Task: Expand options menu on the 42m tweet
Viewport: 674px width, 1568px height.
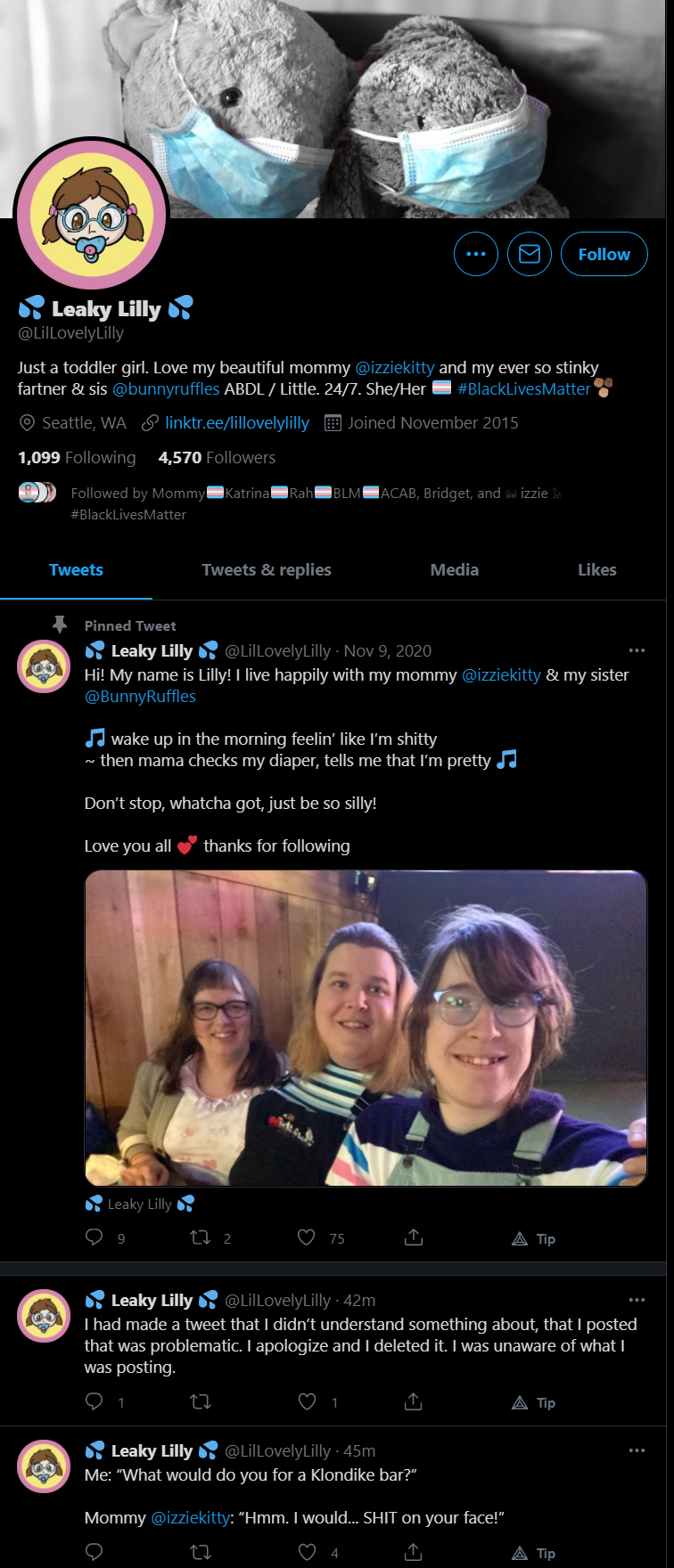Action: click(637, 1300)
